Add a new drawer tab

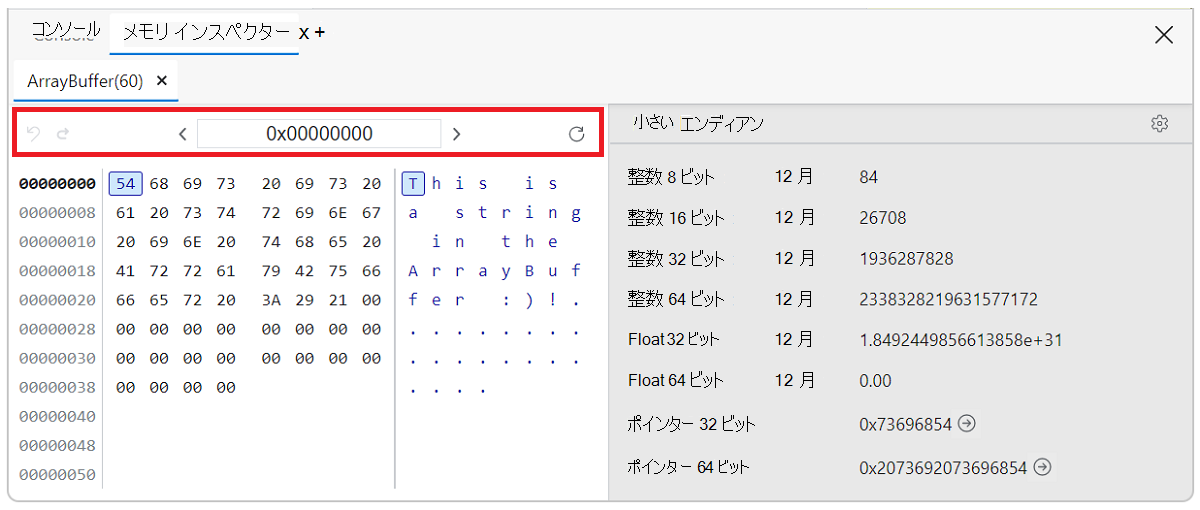[320, 33]
